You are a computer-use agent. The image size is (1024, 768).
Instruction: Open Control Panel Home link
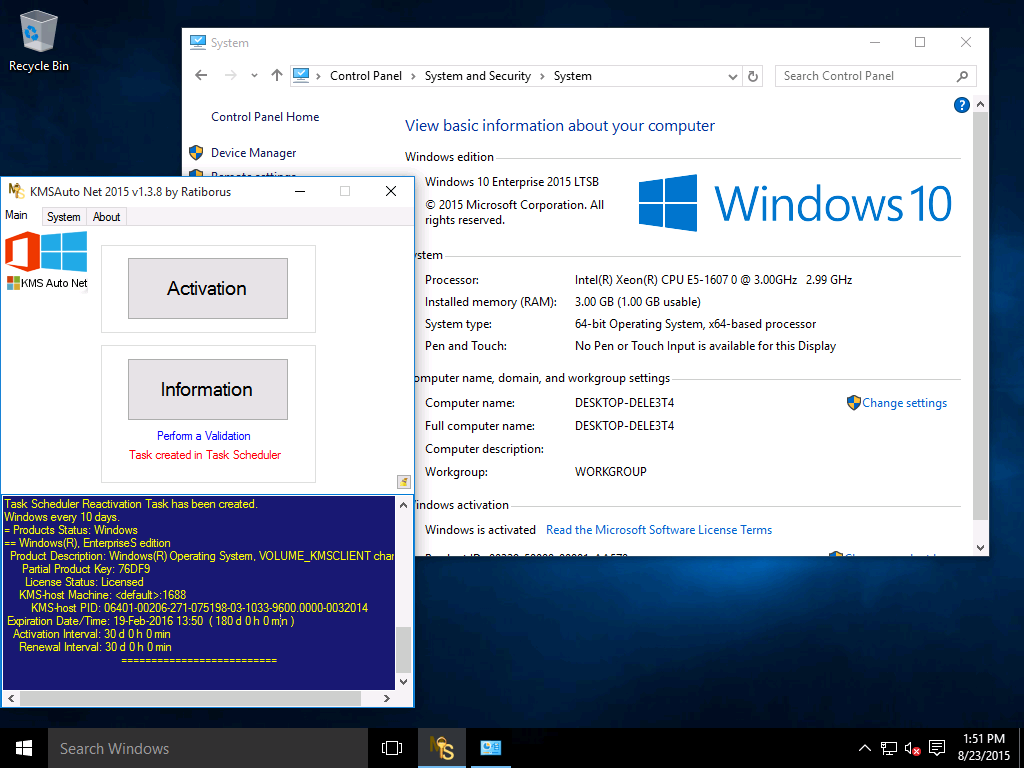(x=265, y=117)
